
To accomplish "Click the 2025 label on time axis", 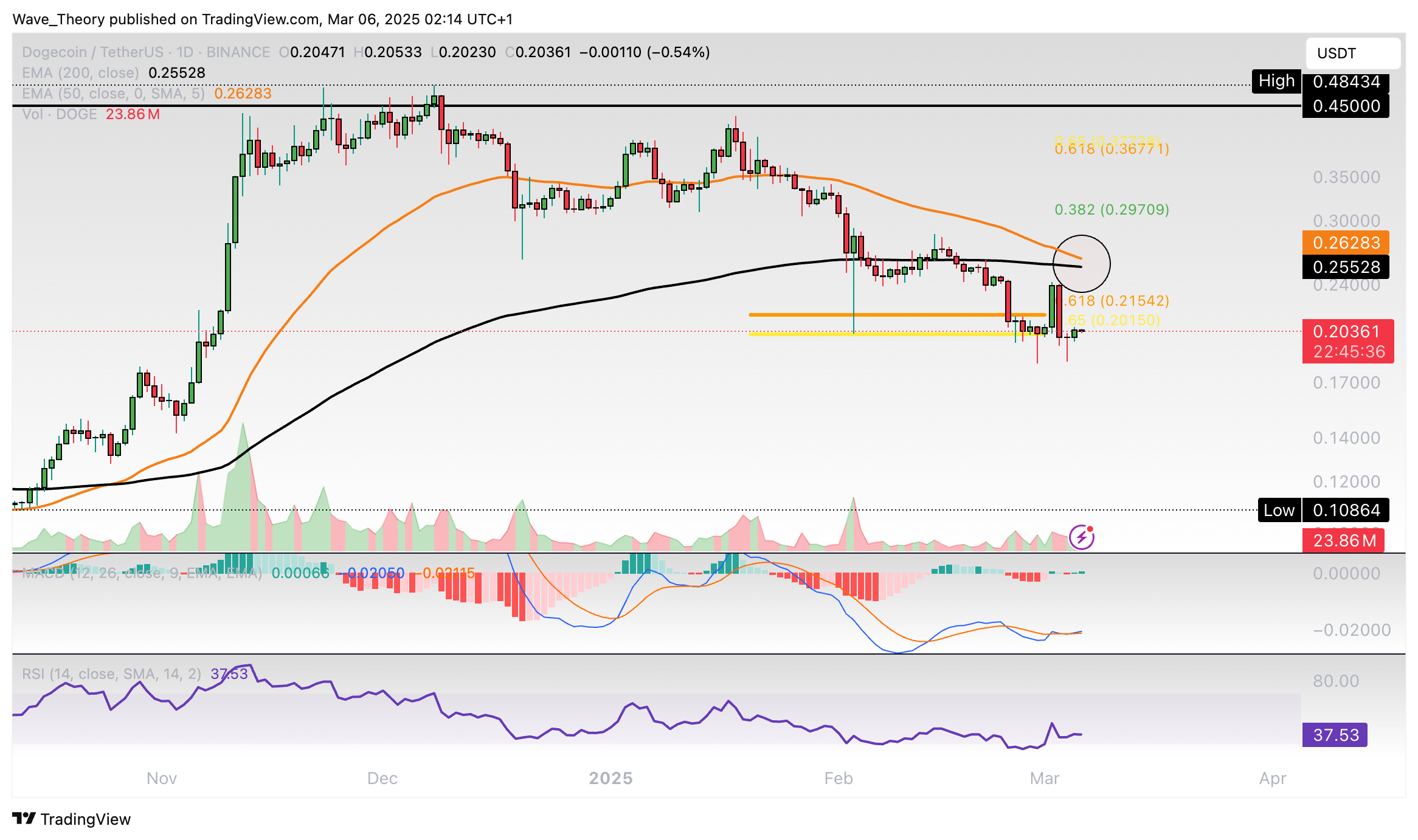I will coord(610,778).
